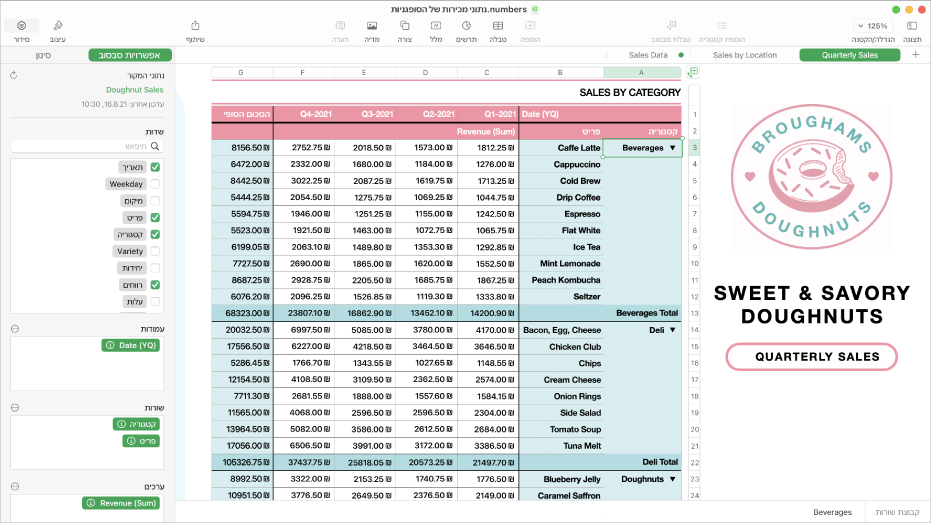Click the Deli Total row label
This screenshot has width=931, height=524.
point(660,462)
